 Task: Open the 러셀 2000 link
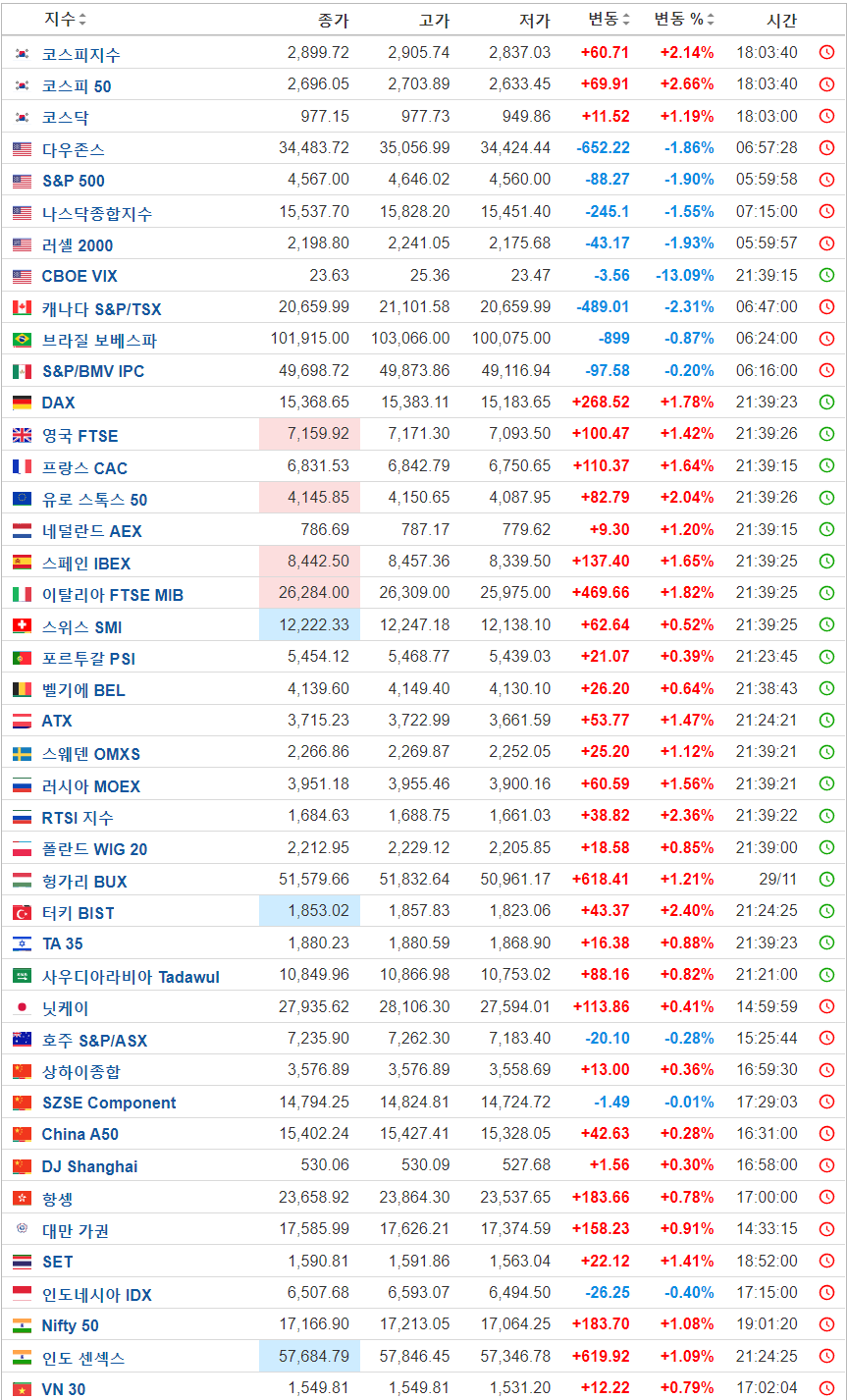(x=78, y=245)
